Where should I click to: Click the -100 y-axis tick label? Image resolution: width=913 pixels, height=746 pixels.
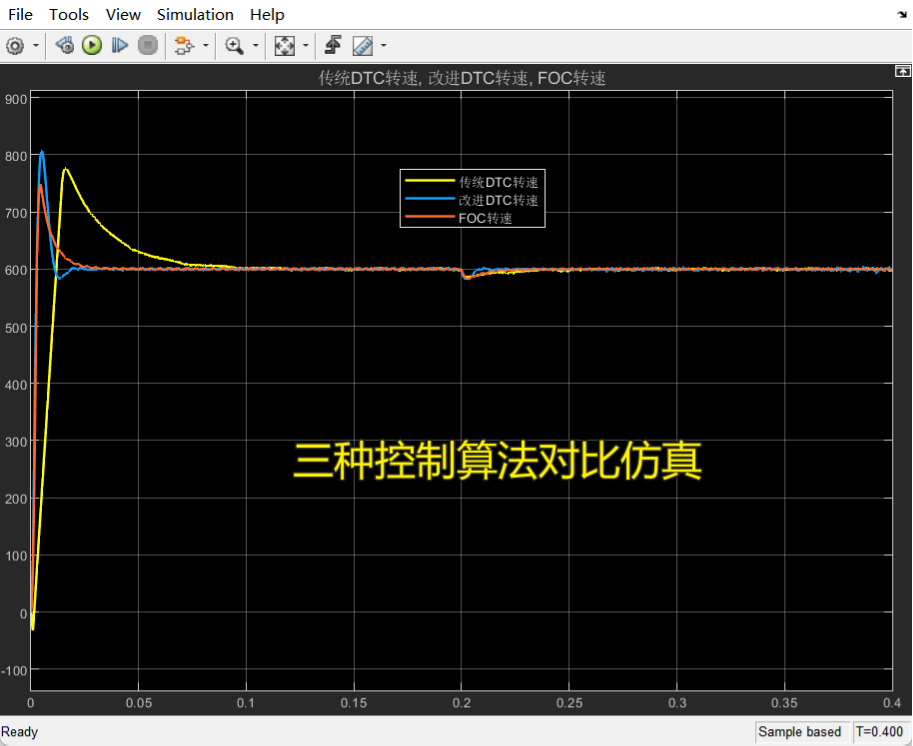pos(15,670)
